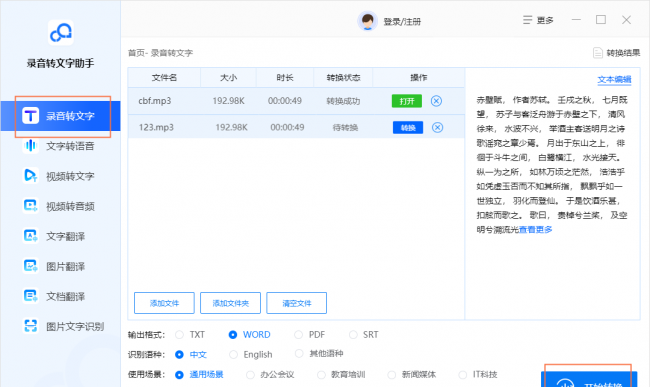
Task: Click the app logo above 录音转文字助手
Action: (61, 33)
